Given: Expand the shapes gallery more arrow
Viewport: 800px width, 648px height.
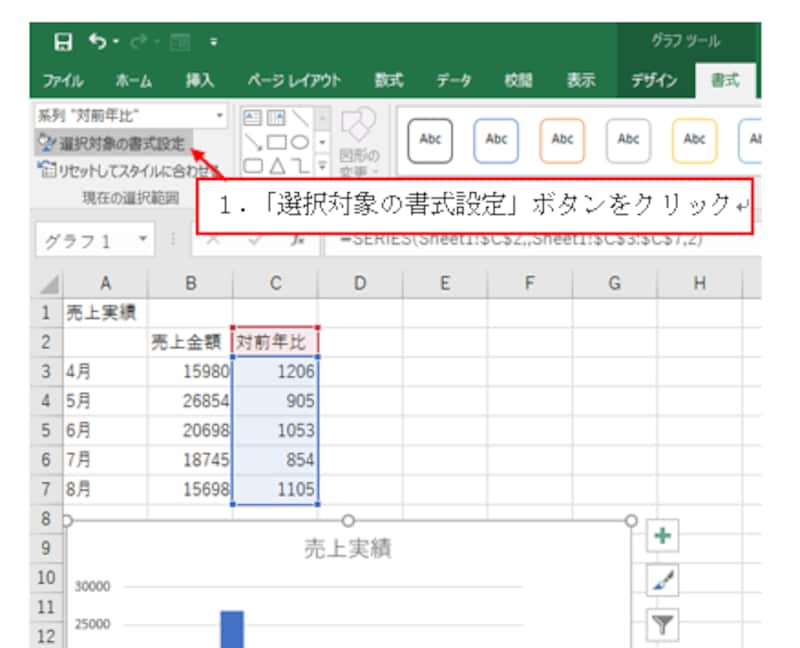Looking at the screenshot, I should (321, 165).
